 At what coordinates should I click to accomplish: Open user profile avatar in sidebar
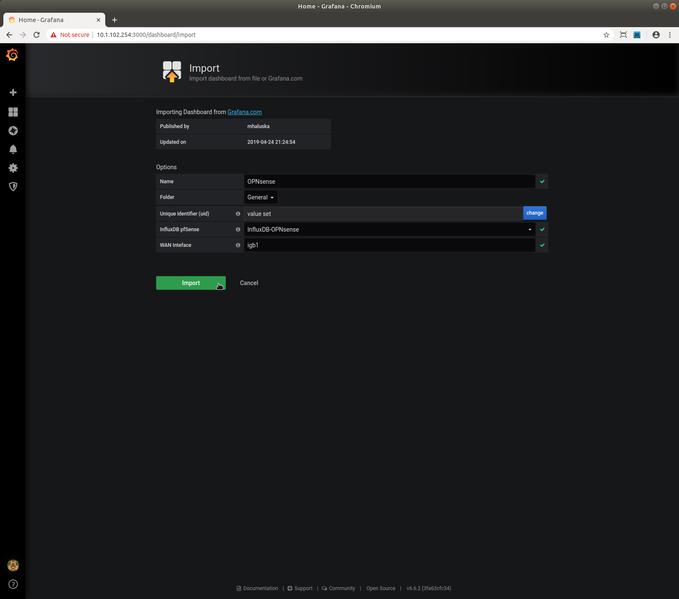[x=13, y=565]
